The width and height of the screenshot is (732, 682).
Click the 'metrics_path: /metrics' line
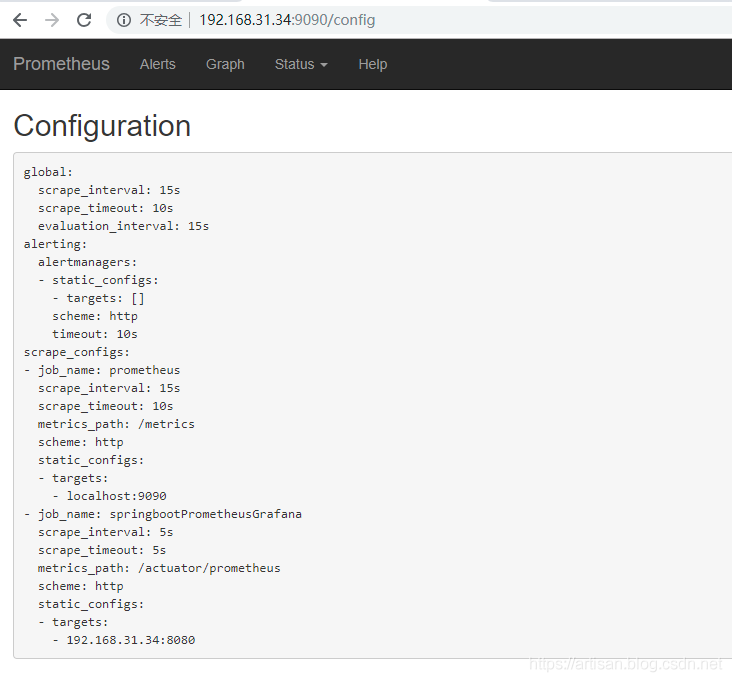pos(116,424)
